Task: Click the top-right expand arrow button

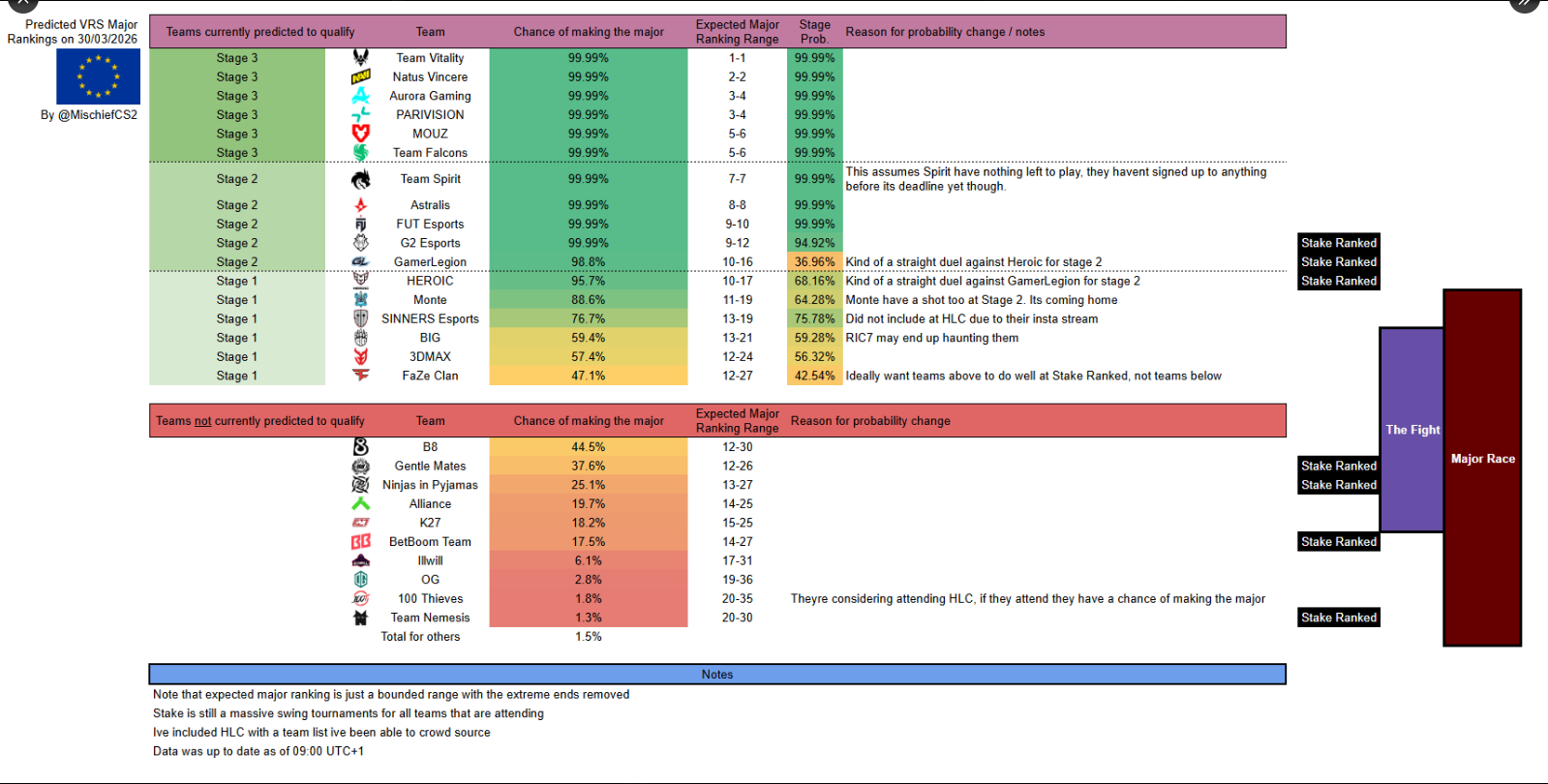Action: pos(1524,3)
